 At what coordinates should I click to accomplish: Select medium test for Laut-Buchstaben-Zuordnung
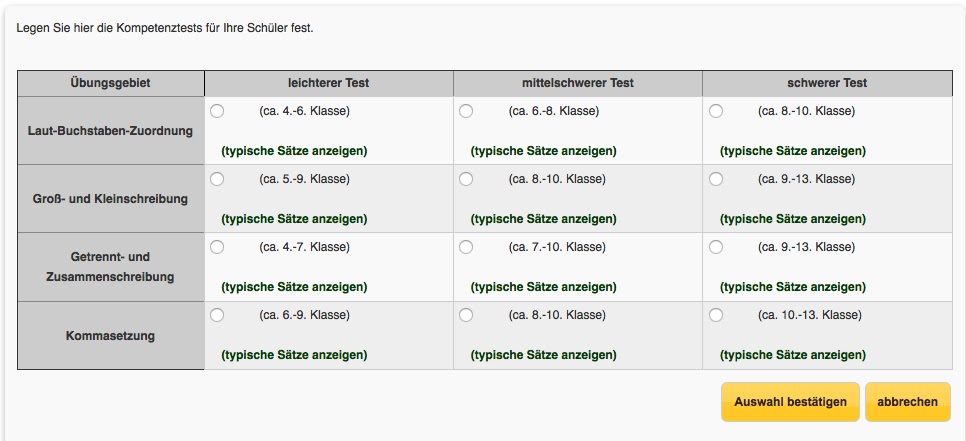click(466, 111)
